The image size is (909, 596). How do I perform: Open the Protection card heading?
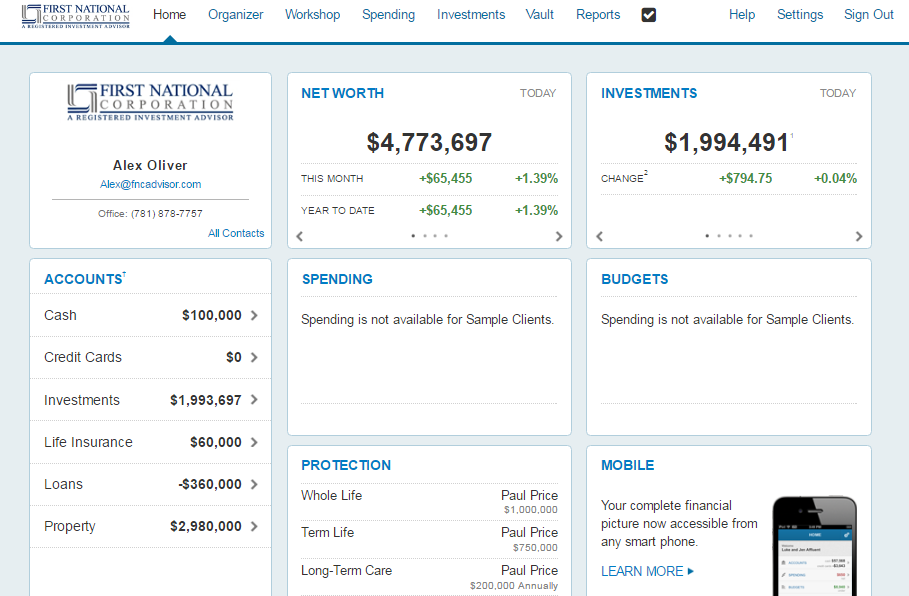(x=346, y=465)
